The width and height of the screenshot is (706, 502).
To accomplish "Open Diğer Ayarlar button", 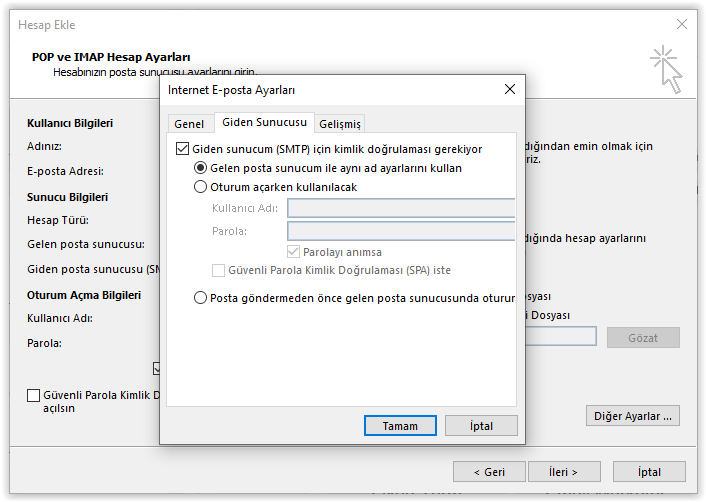I will click(633, 416).
